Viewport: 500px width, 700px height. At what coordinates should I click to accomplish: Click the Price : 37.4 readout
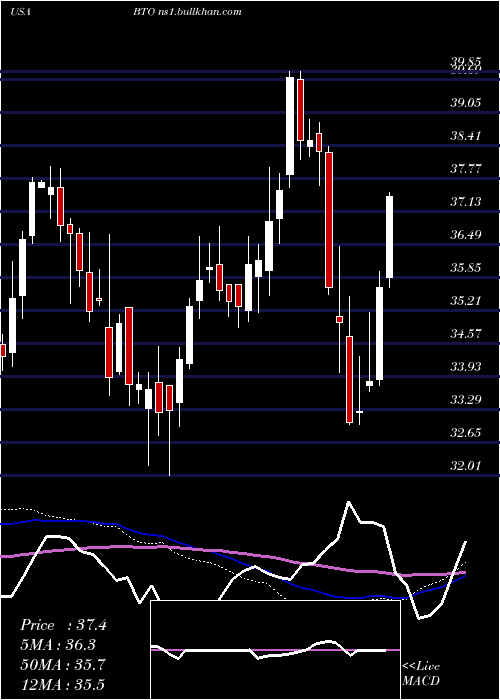[63, 625]
